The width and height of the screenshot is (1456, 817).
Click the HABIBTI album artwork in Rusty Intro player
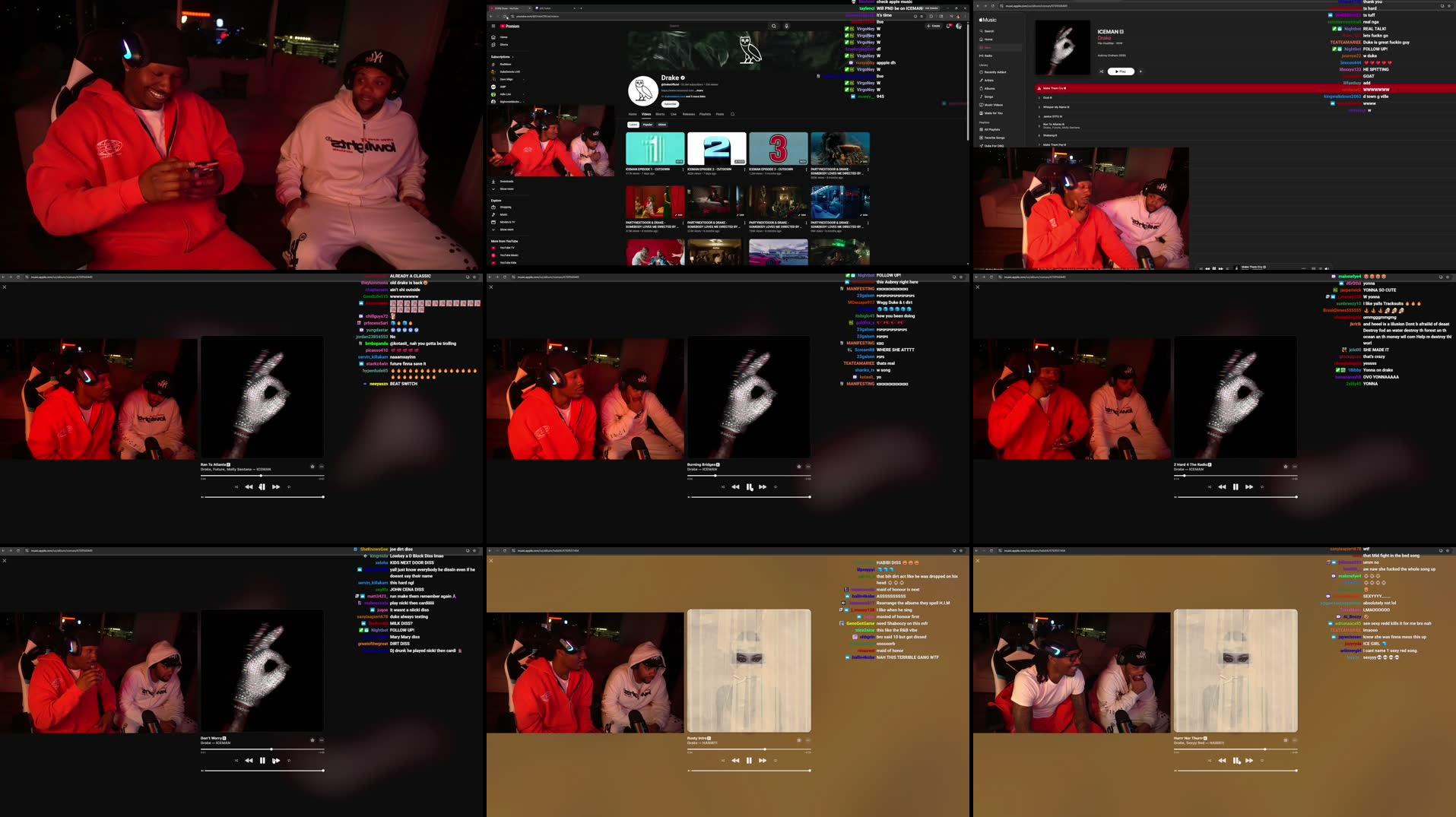(x=749, y=670)
